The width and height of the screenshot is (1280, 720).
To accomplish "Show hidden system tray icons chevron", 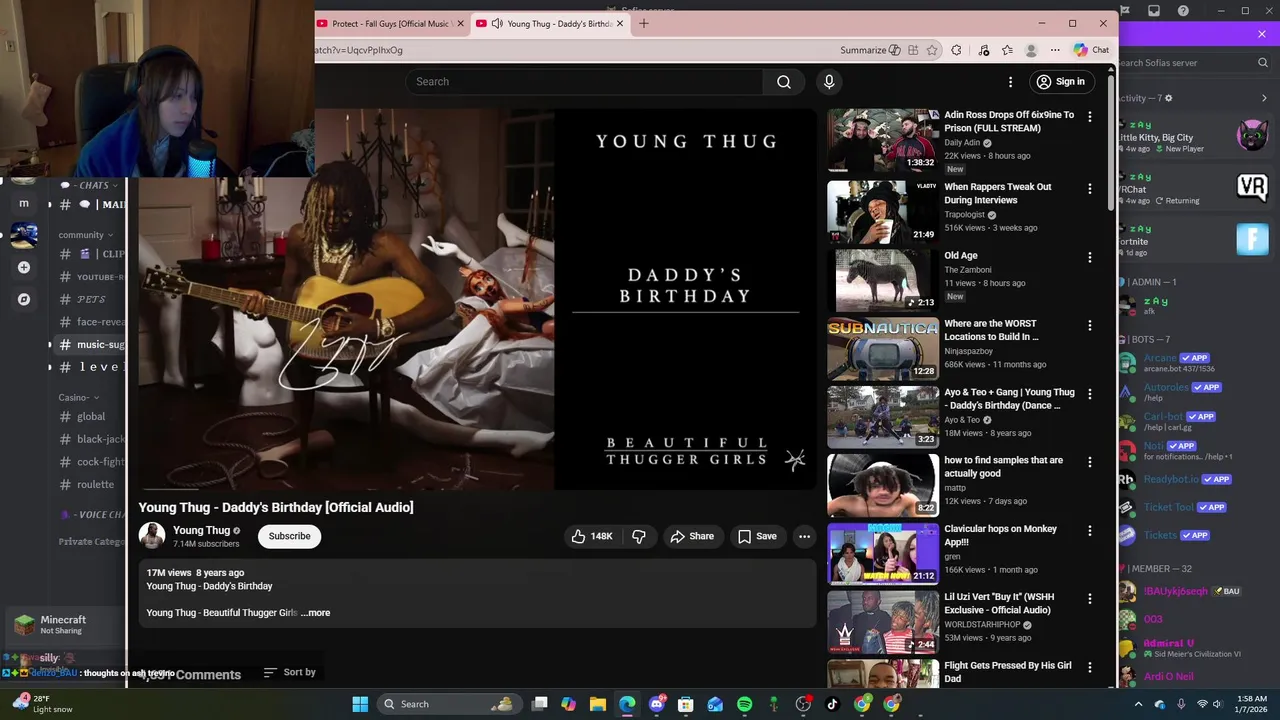I will click(x=1138, y=704).
